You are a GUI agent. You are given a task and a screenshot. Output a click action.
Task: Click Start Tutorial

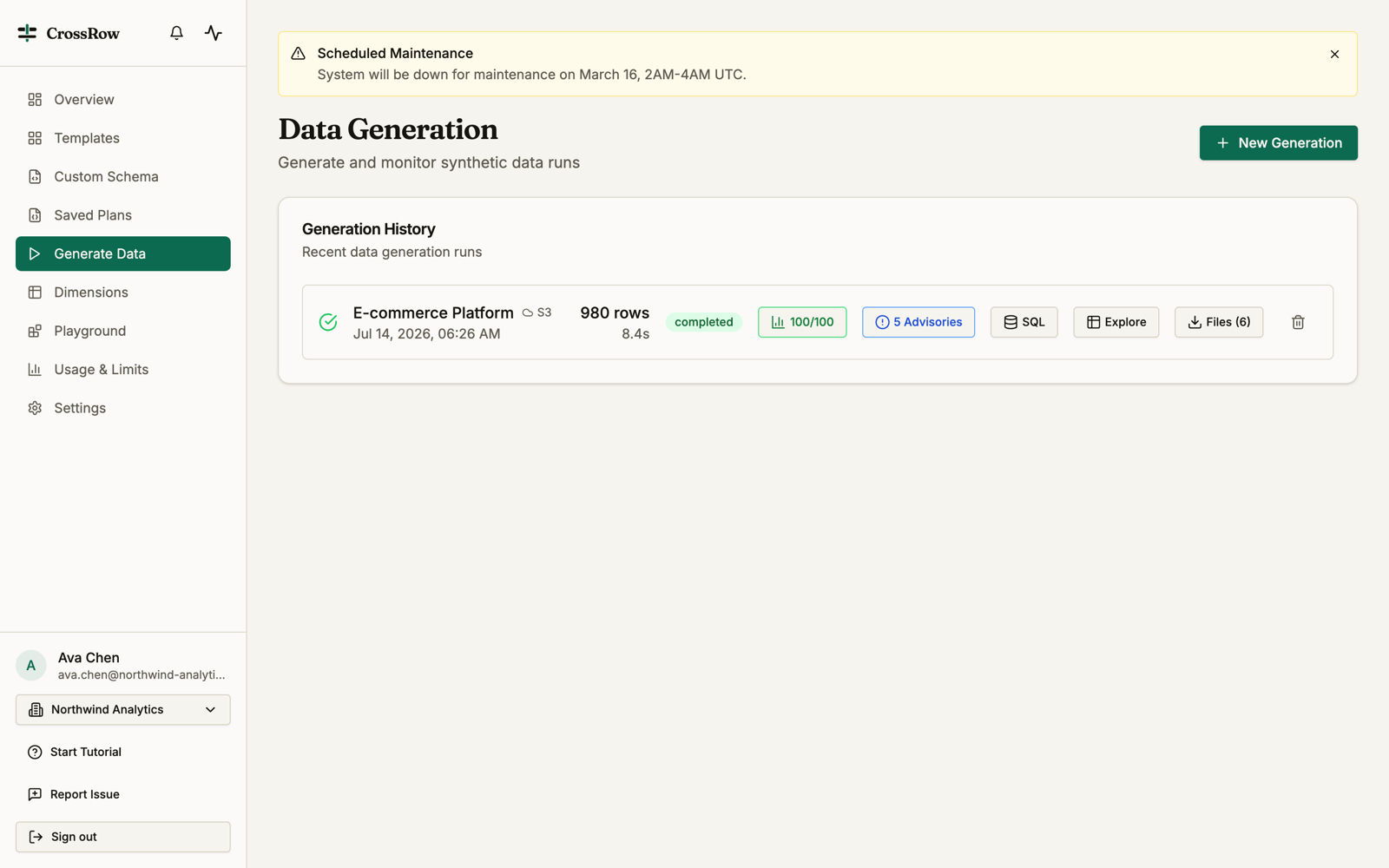click(123, 753)
